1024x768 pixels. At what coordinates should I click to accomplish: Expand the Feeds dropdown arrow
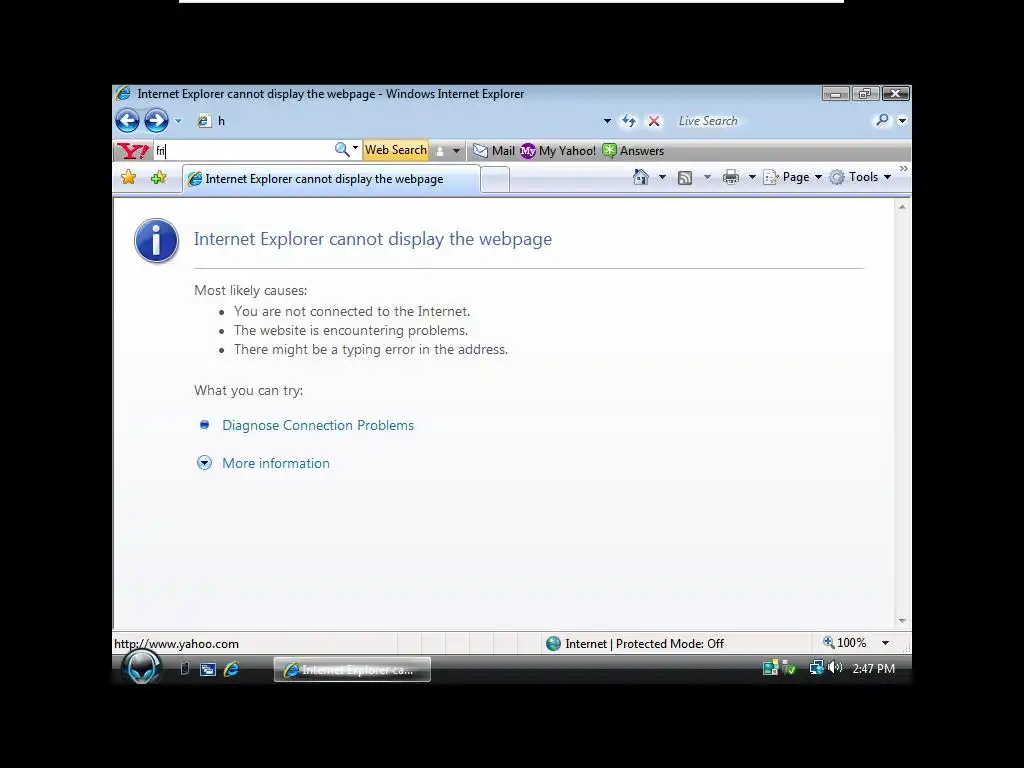[707, 177]
